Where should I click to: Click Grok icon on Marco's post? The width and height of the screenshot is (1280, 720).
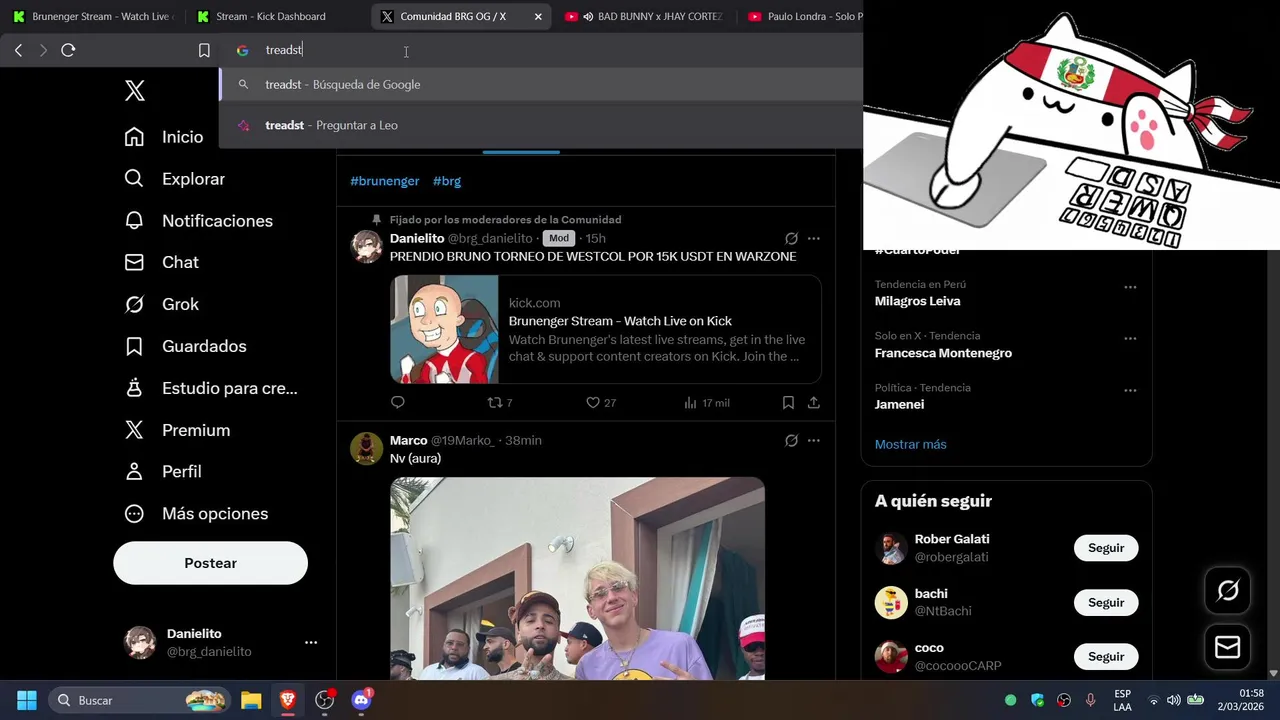(791, 440)
